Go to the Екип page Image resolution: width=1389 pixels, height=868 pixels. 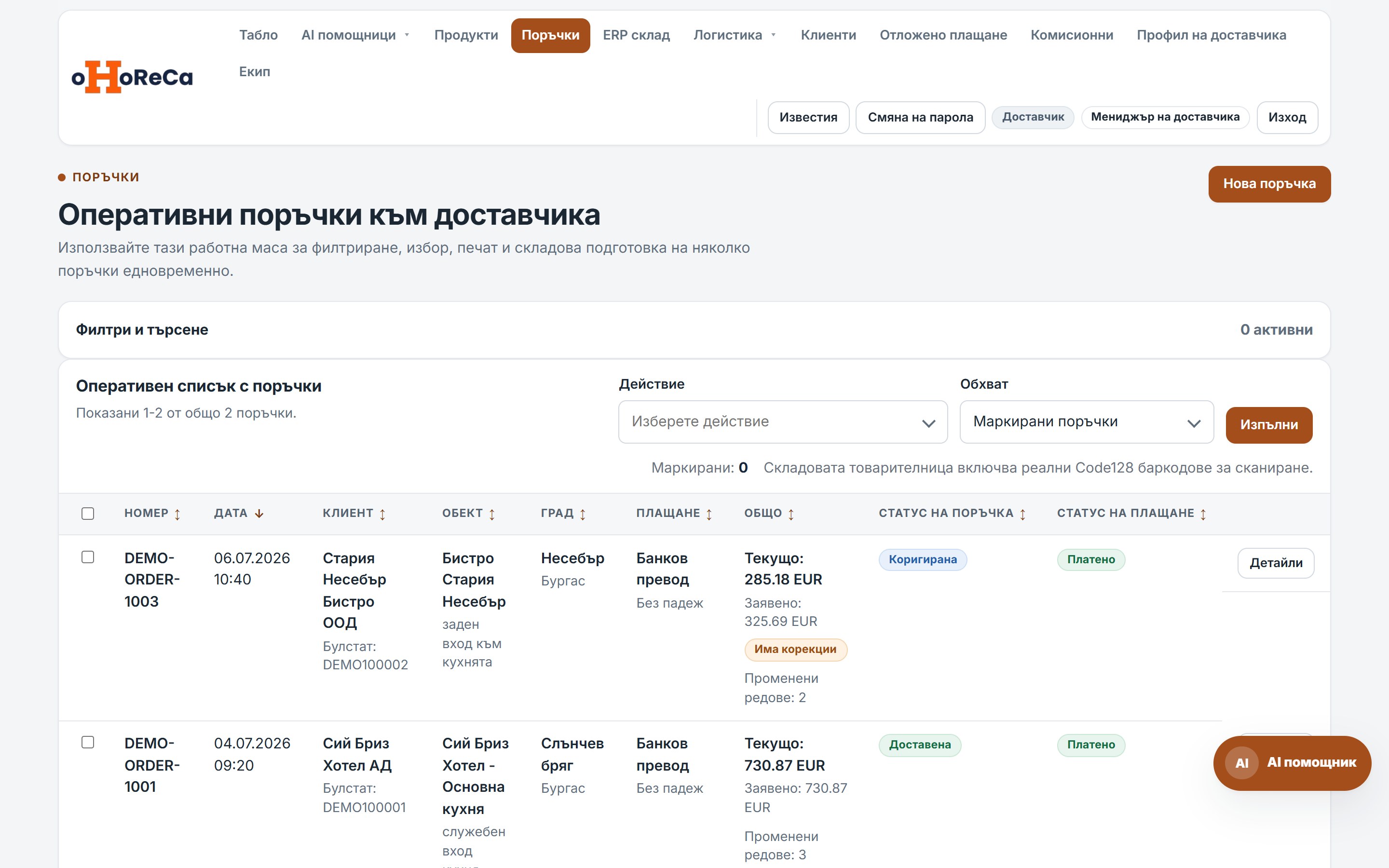tap(254, 72)
